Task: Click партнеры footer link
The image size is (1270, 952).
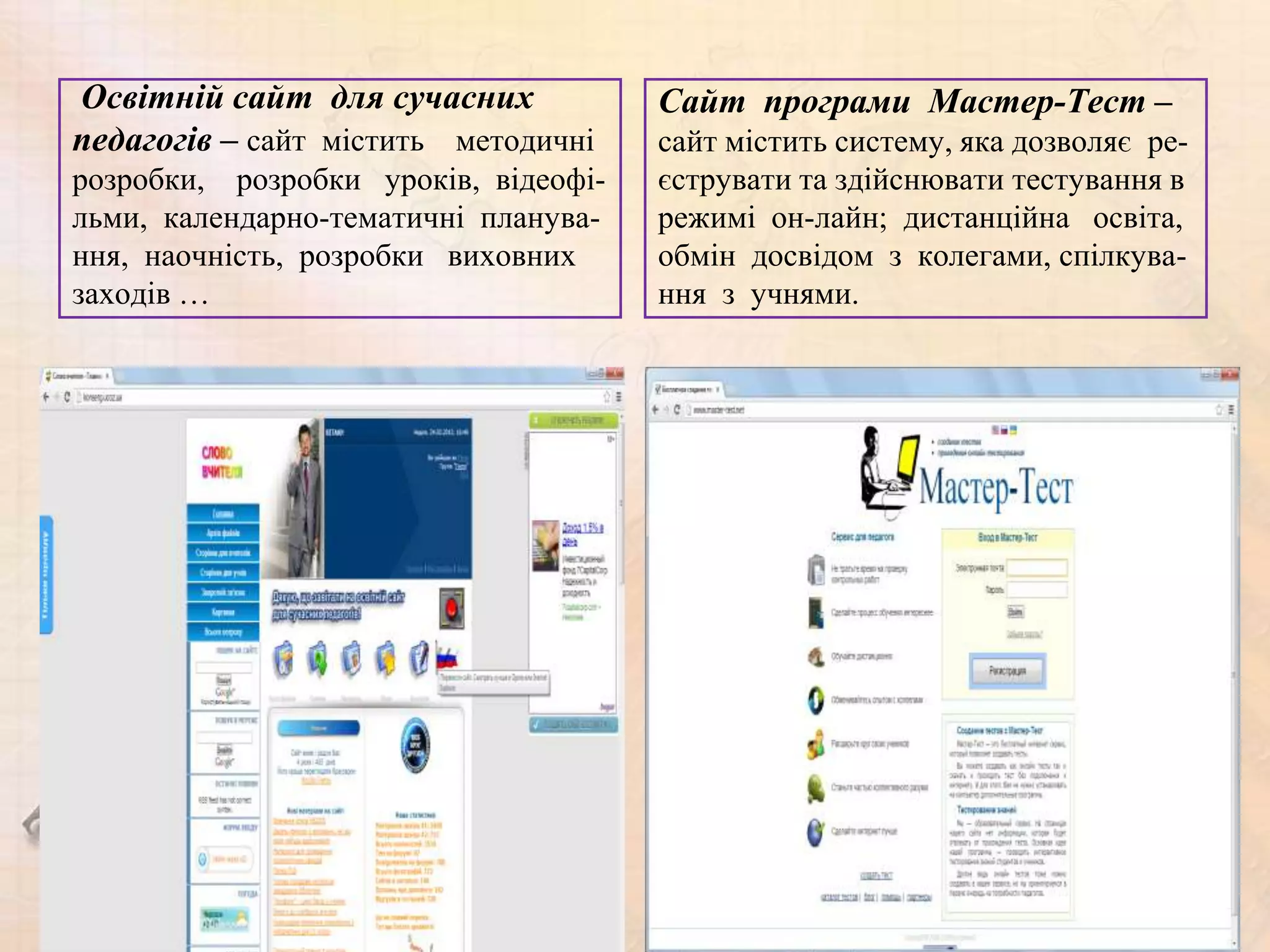Action: pos(919,897)
